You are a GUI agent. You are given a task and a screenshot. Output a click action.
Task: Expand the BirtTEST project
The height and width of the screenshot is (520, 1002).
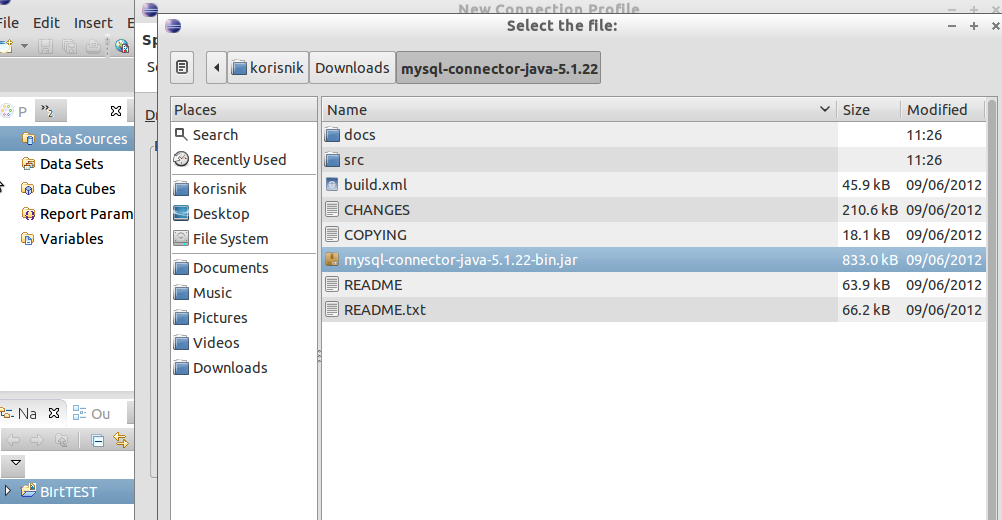[8, 491]
